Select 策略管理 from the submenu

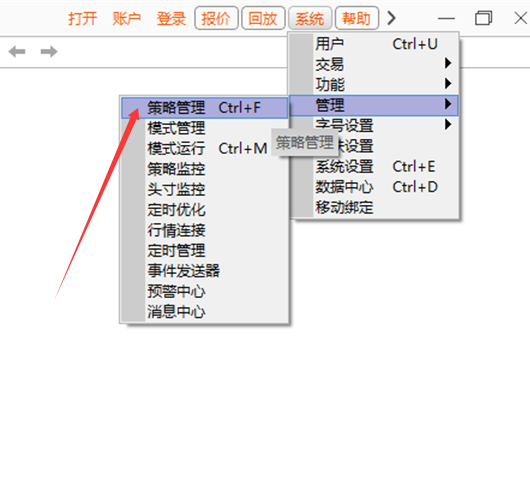pyautogui.click(x=204, y=108)
